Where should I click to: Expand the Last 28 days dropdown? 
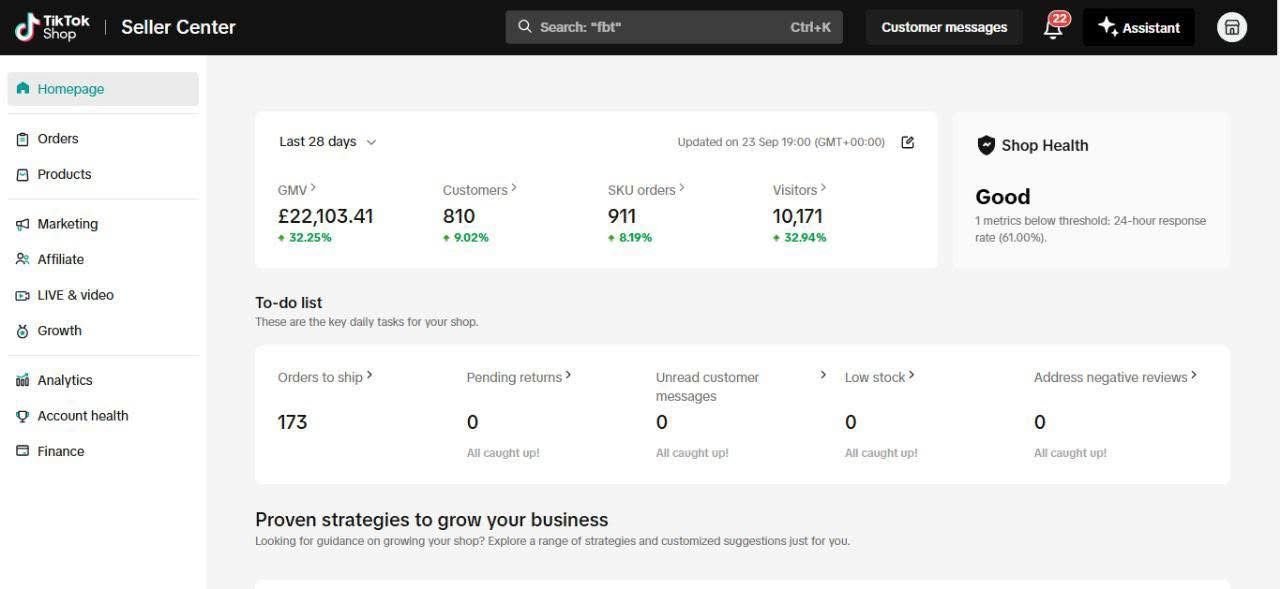point(327,142)
